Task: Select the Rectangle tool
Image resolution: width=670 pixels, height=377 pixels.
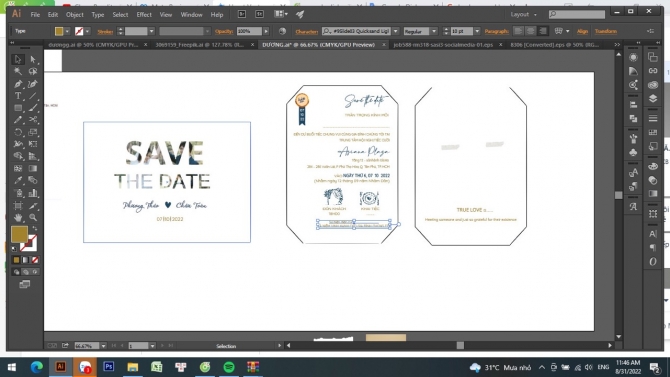Action: click(18, 108)
